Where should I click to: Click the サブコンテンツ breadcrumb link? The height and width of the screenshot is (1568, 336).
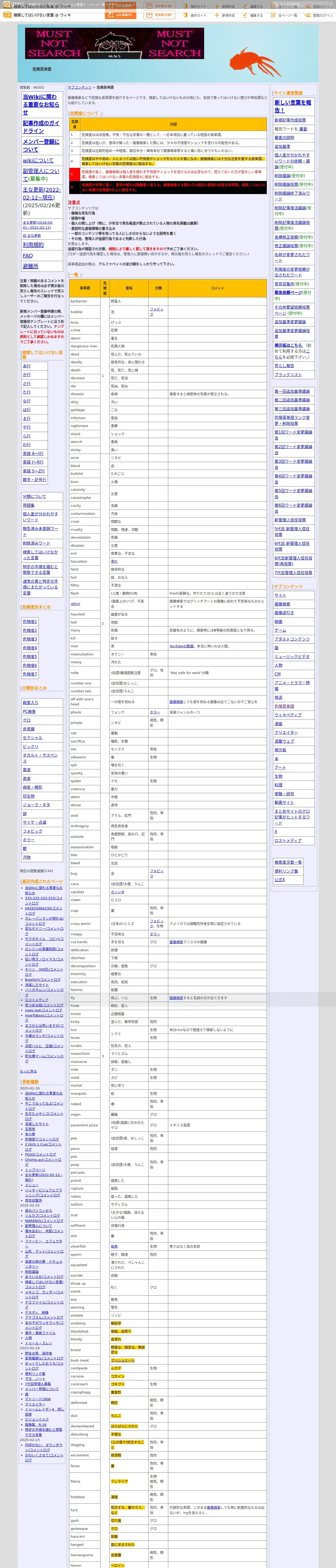79,88
